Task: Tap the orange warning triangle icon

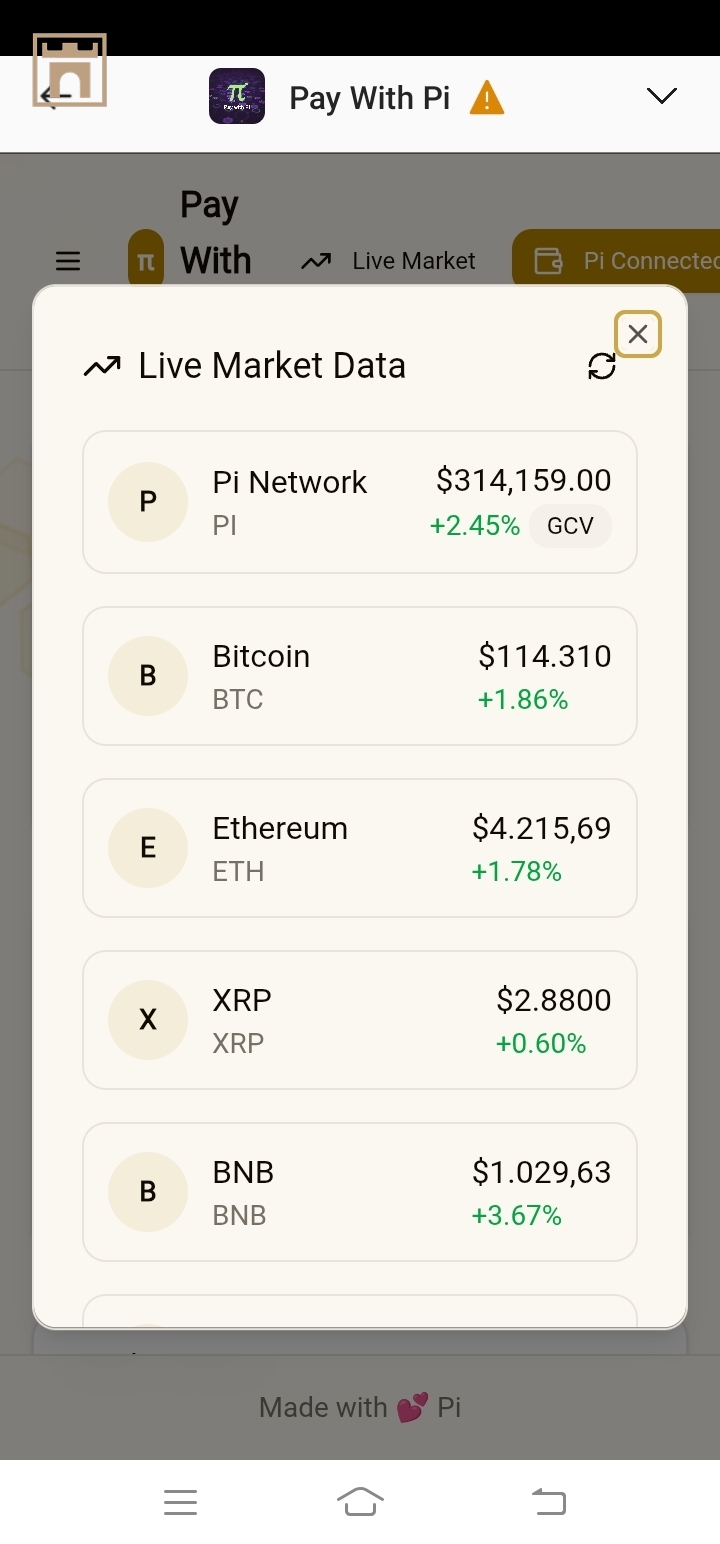Action: pyautogui.click(x=487, y=99)
